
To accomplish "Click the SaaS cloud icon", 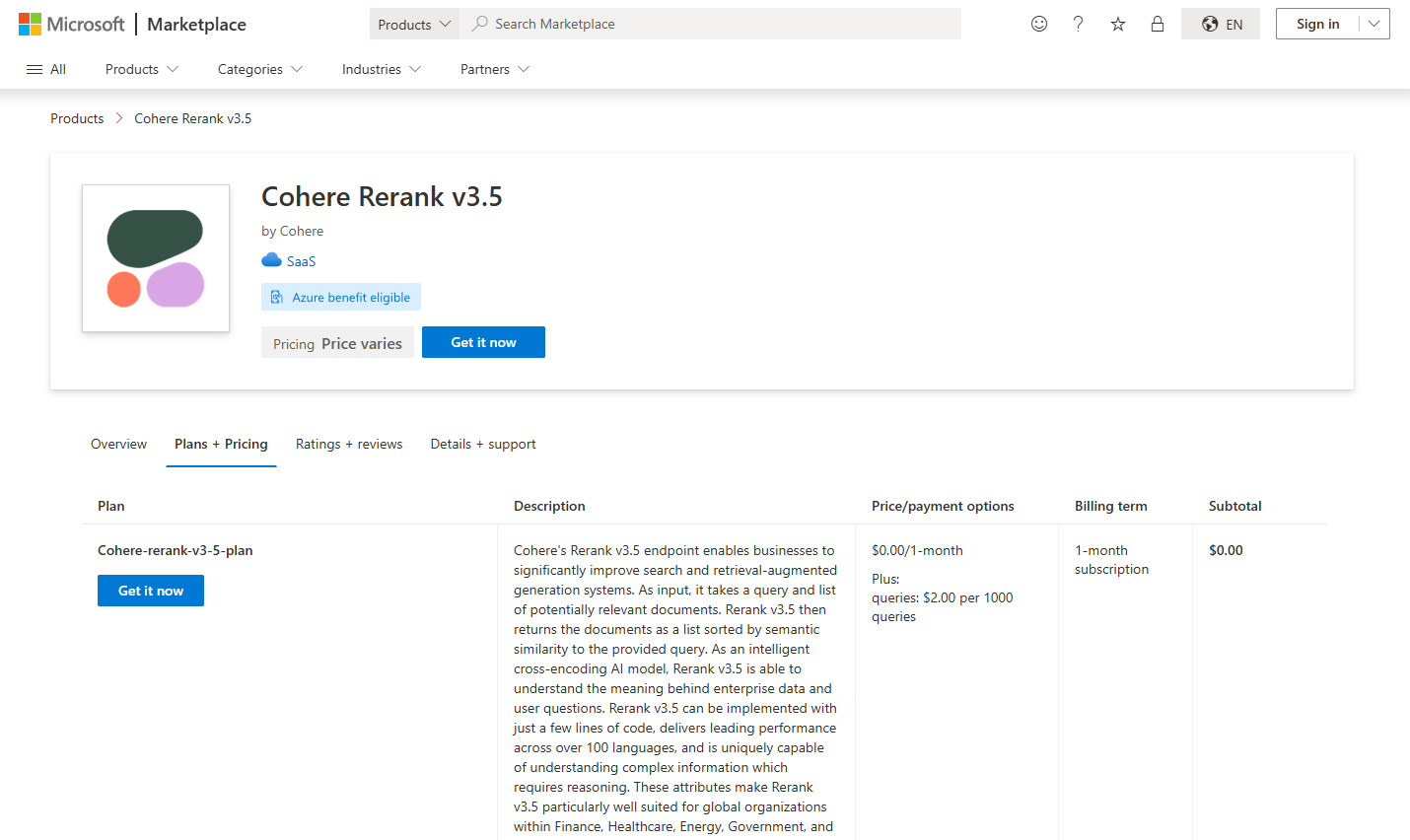I will (271, 260).
